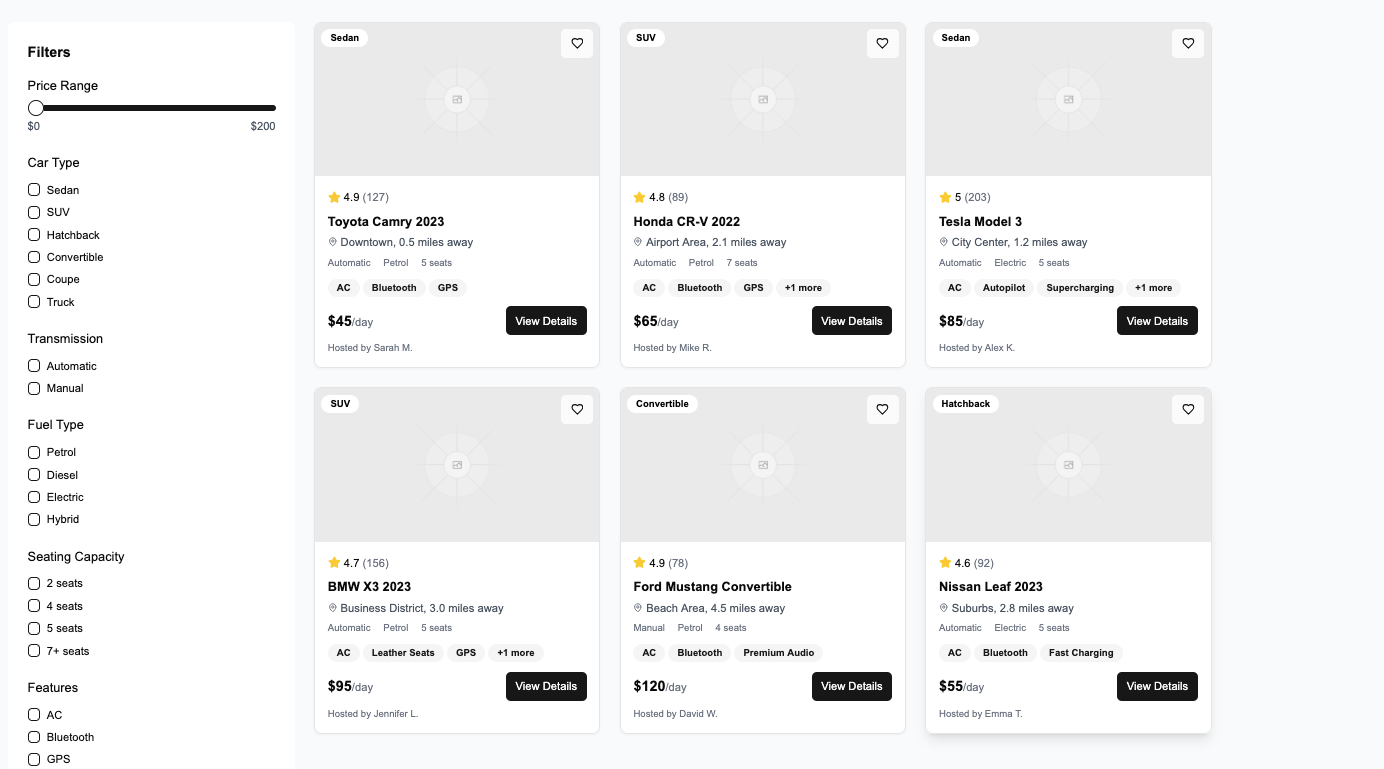Click the $200 maximum price label

tap(263, 126)
